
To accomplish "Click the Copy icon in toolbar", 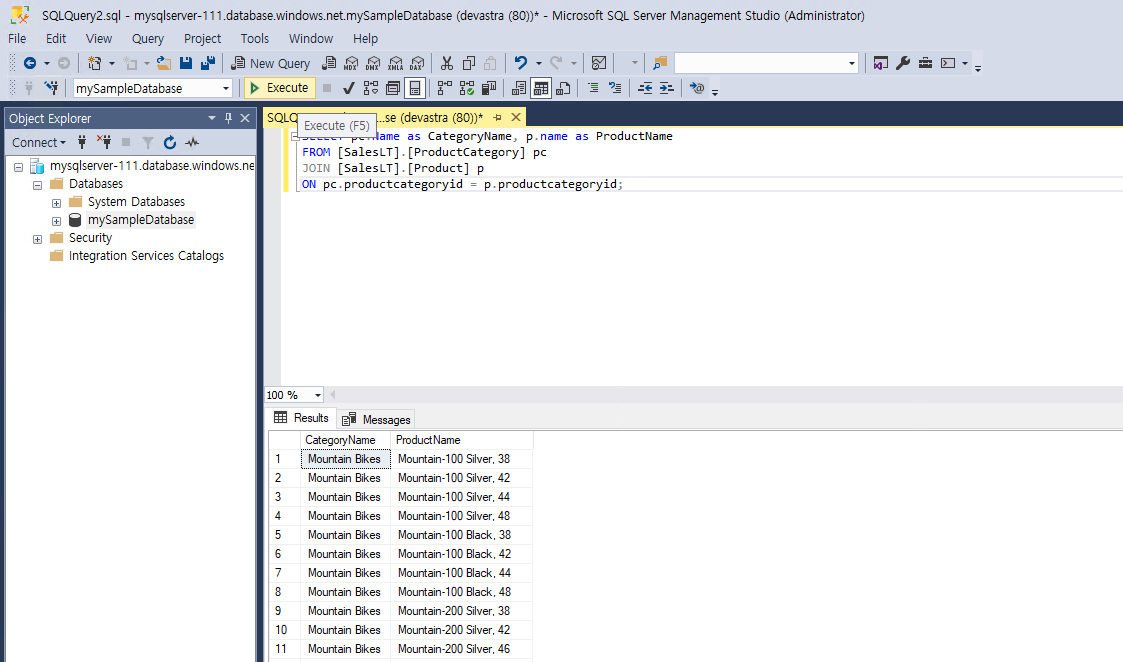I will (469, 63).
